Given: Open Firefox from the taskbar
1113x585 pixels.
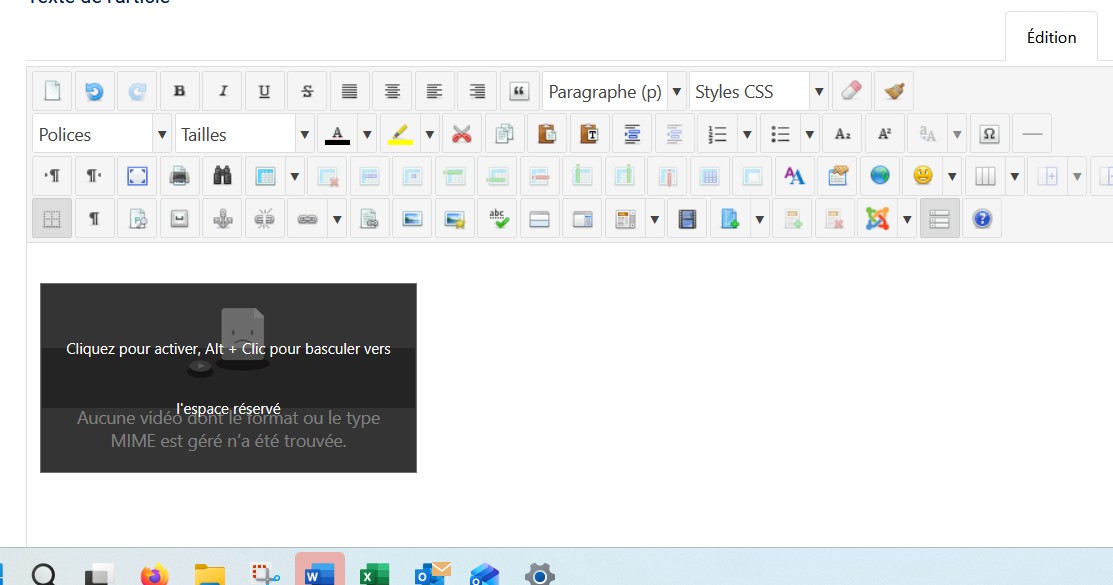Looking at the screenshot, I should 154,574.
